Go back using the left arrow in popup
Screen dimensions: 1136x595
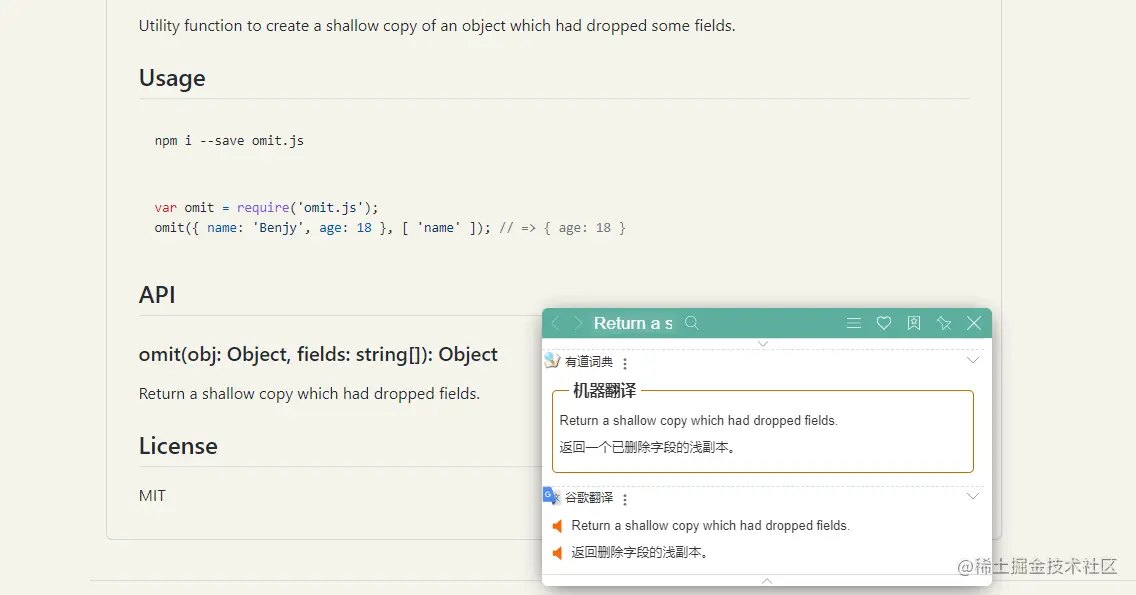point(556,323)
